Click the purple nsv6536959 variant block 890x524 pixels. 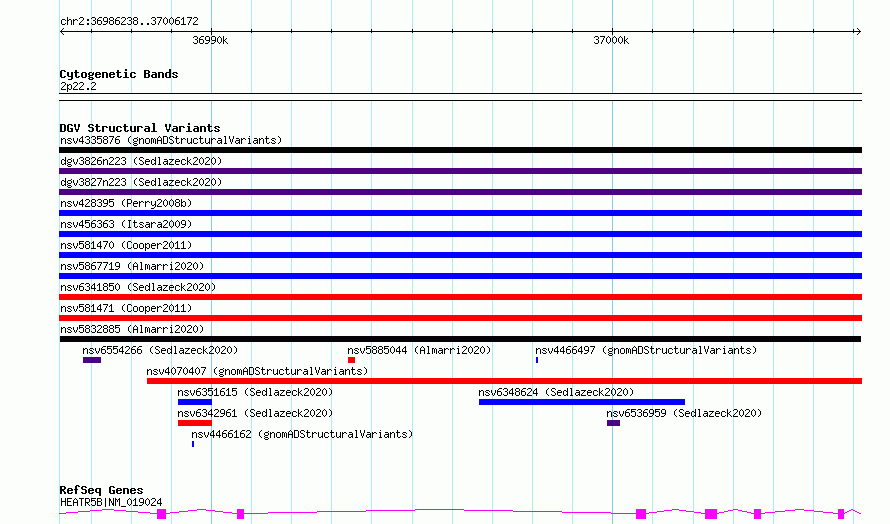coord(613,423)
